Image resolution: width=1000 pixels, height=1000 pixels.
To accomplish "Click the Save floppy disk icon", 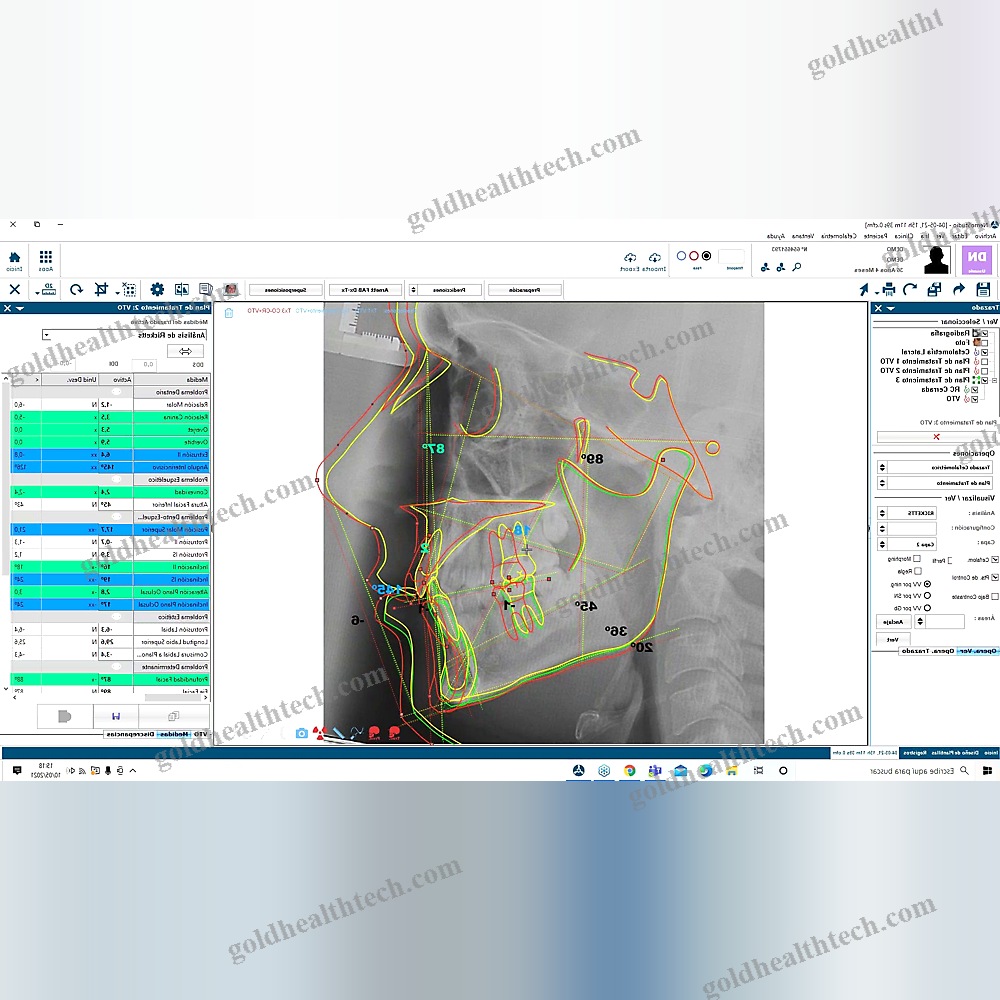I will [983, 289].
